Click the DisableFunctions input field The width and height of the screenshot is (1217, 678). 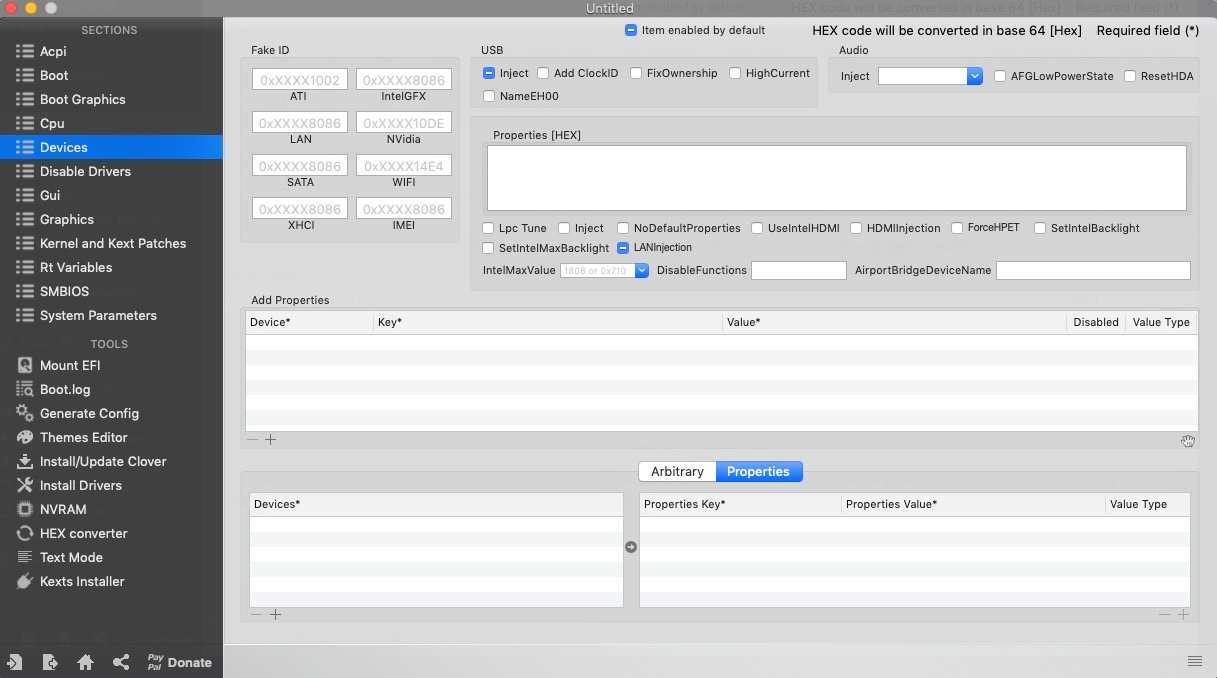tap(798, 270)
